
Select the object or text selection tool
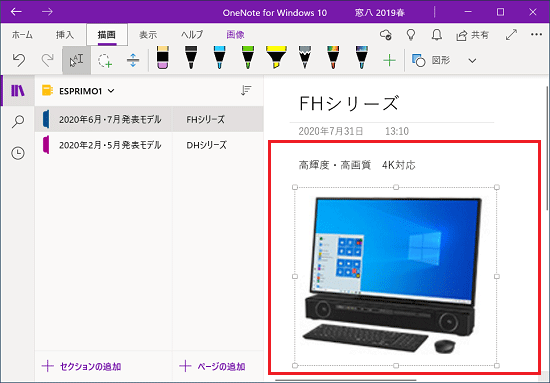[76, 60]
